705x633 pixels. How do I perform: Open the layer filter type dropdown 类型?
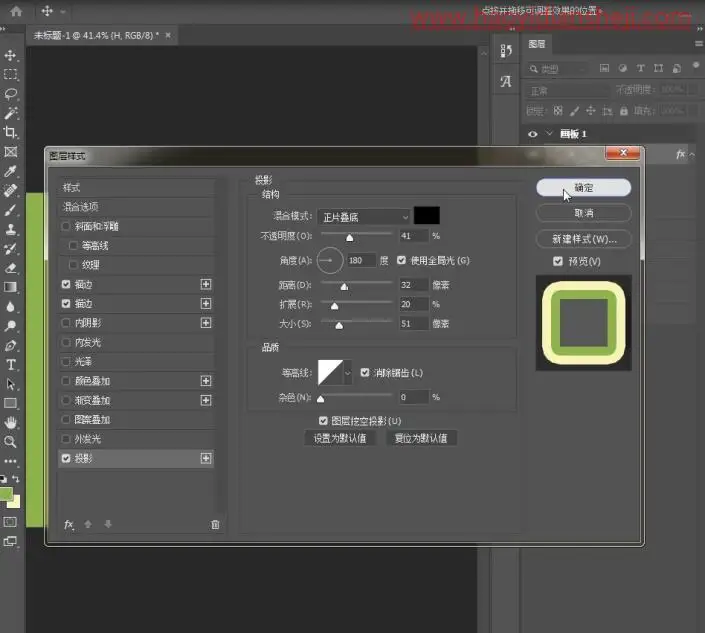[558, 69]
